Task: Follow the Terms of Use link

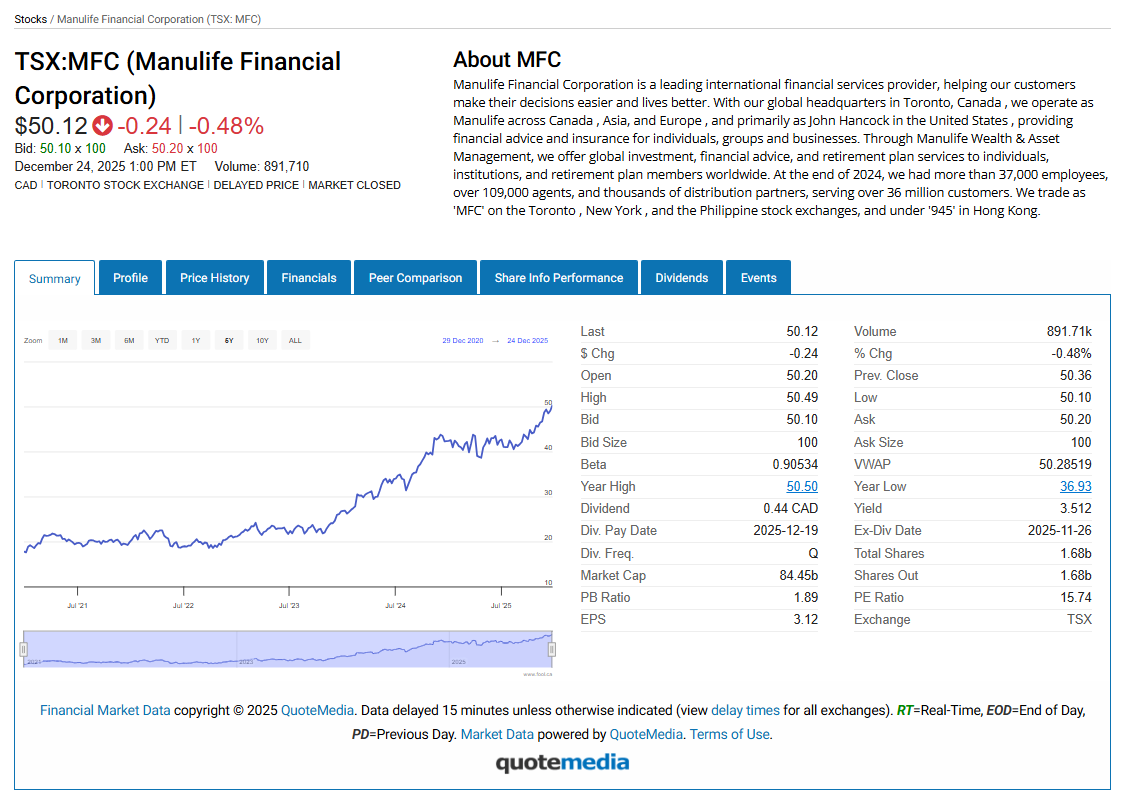Action: [730, 734]
